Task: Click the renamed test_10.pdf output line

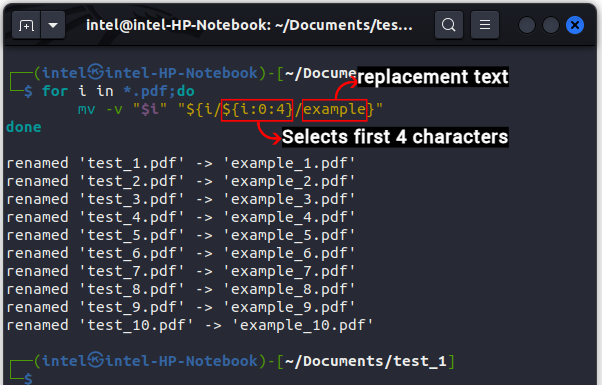Action: tap(190, 326)
